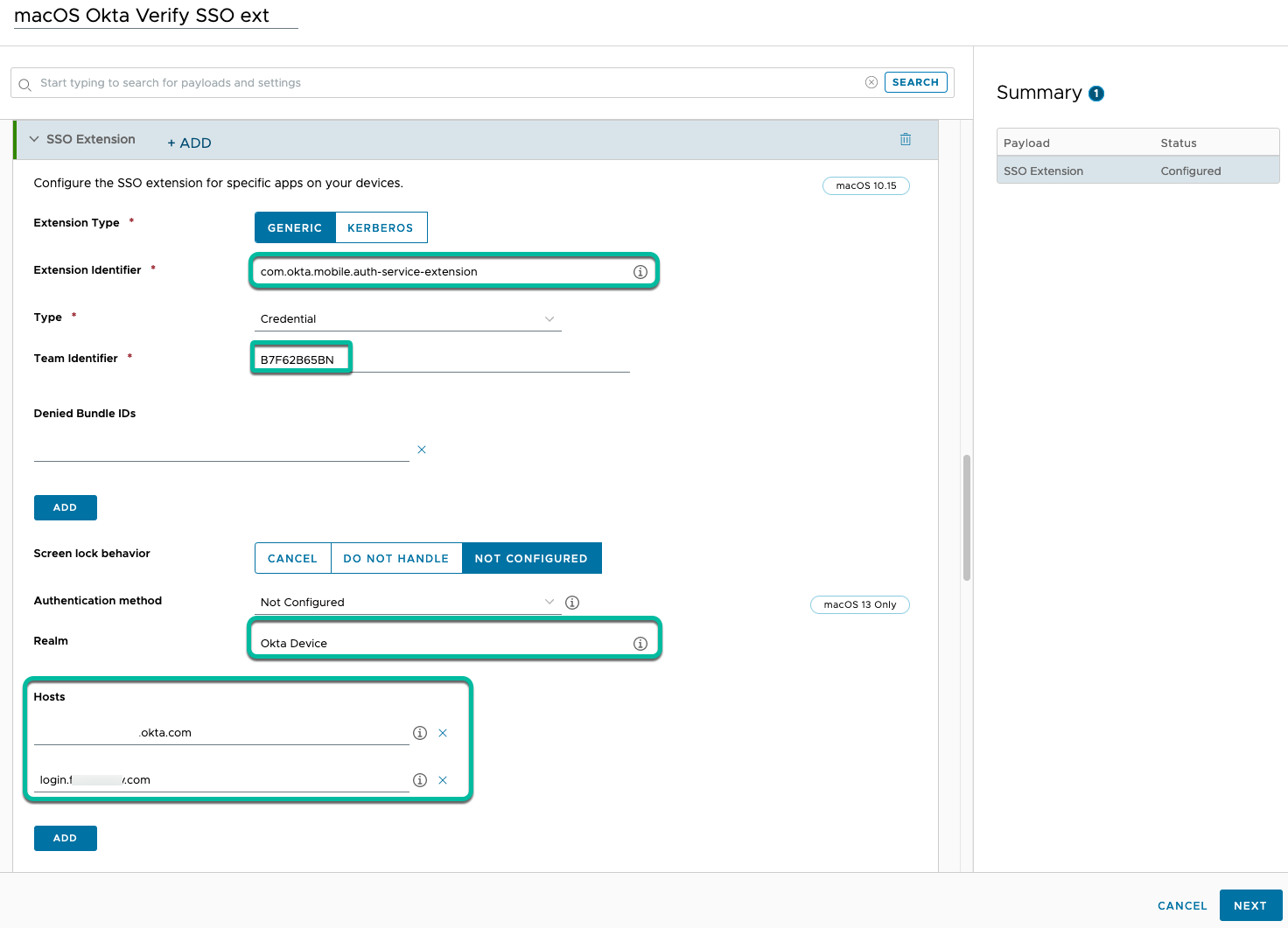This screenshot has height=928, width=1288.
Task: Click + ADD in SSO Extension header
Action: pos(189,143)
